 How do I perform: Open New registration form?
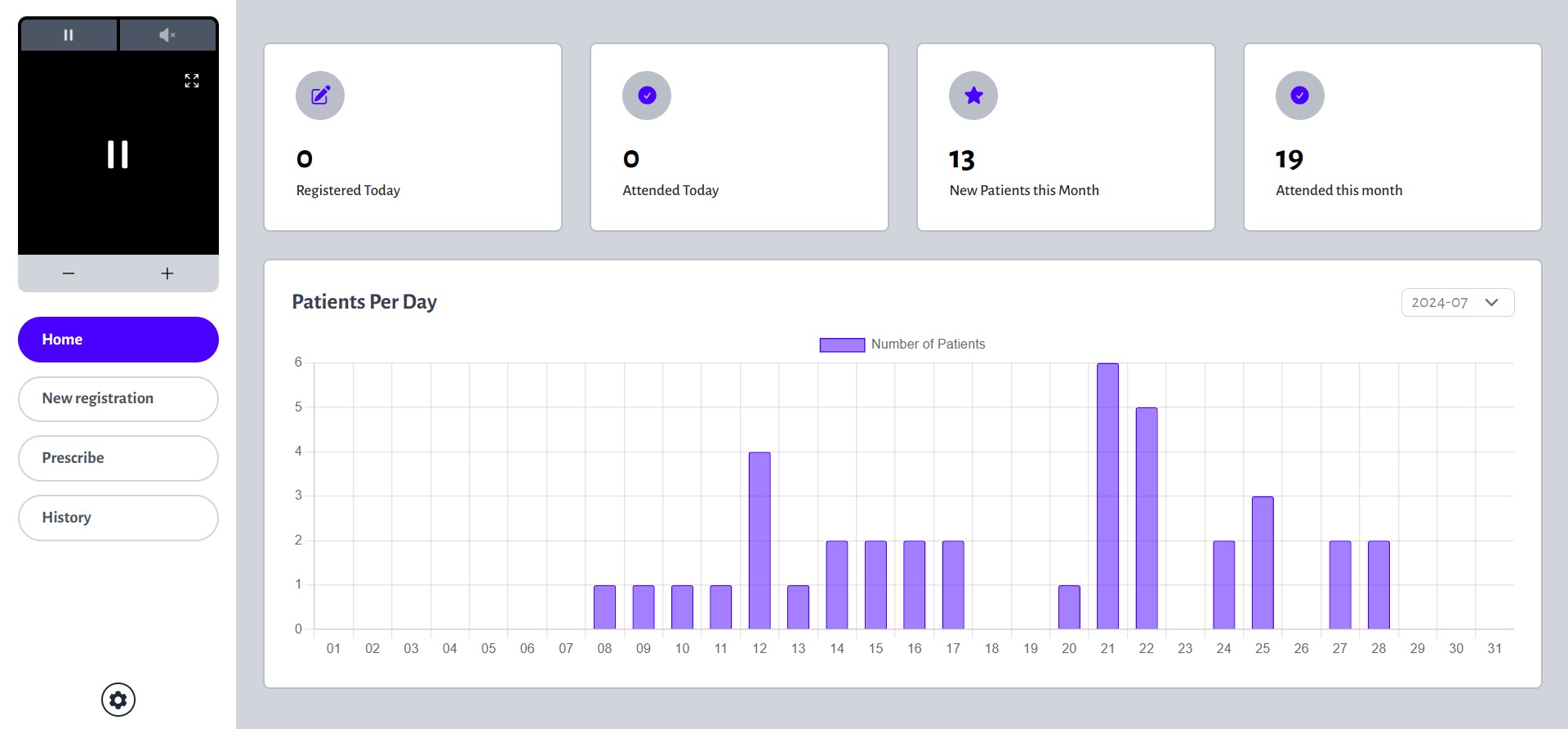118,399
